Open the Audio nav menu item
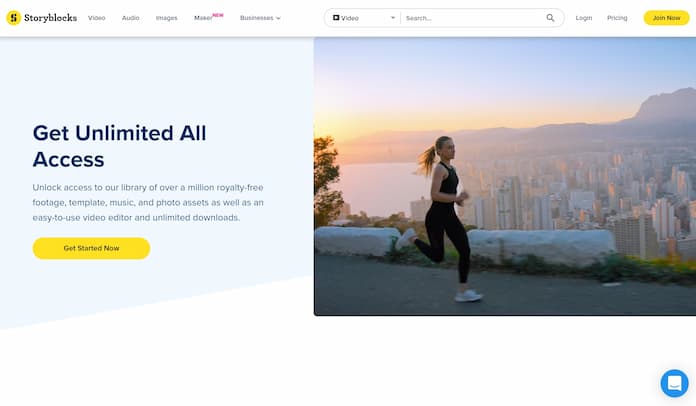Viewport: 696px width, 406px height. (130, 18)
